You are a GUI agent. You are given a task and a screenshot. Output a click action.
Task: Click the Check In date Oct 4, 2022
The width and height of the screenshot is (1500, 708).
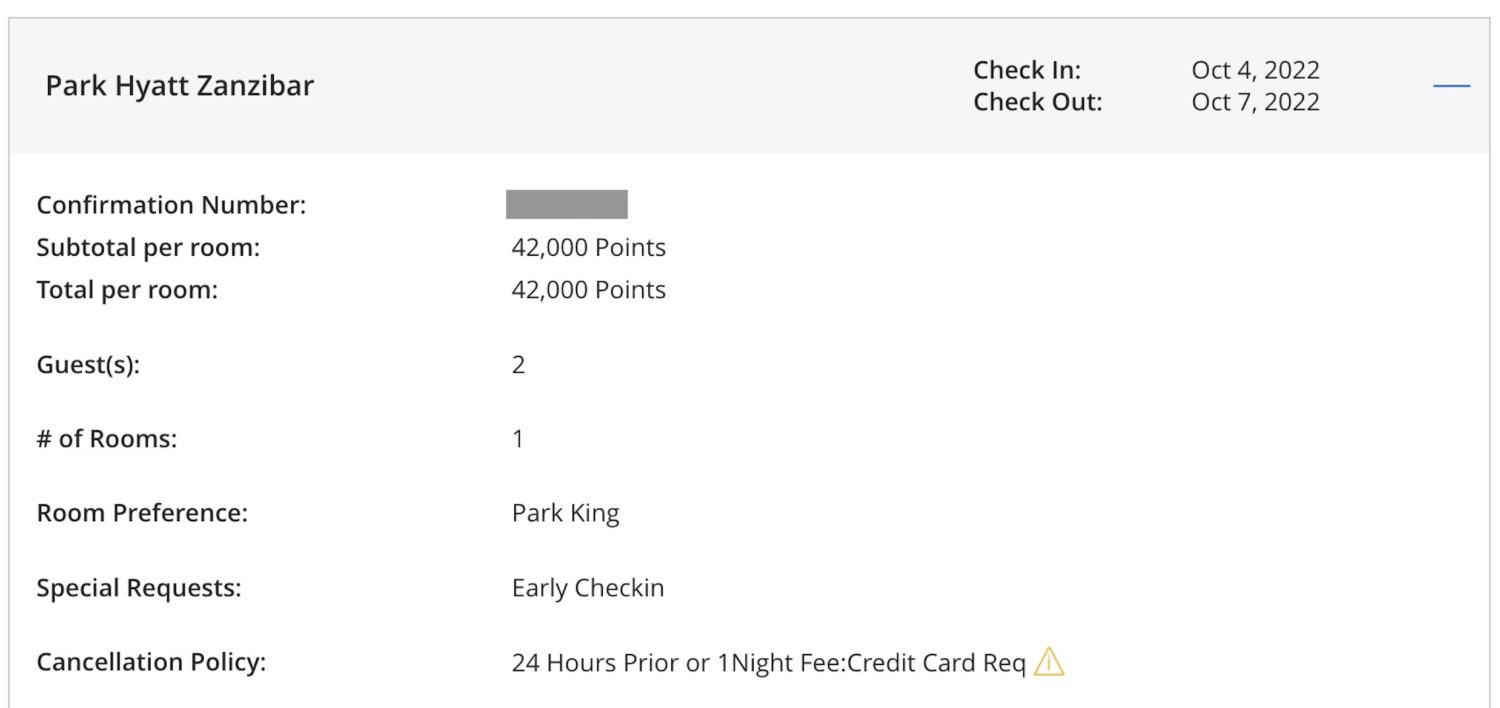[1255, 70]
